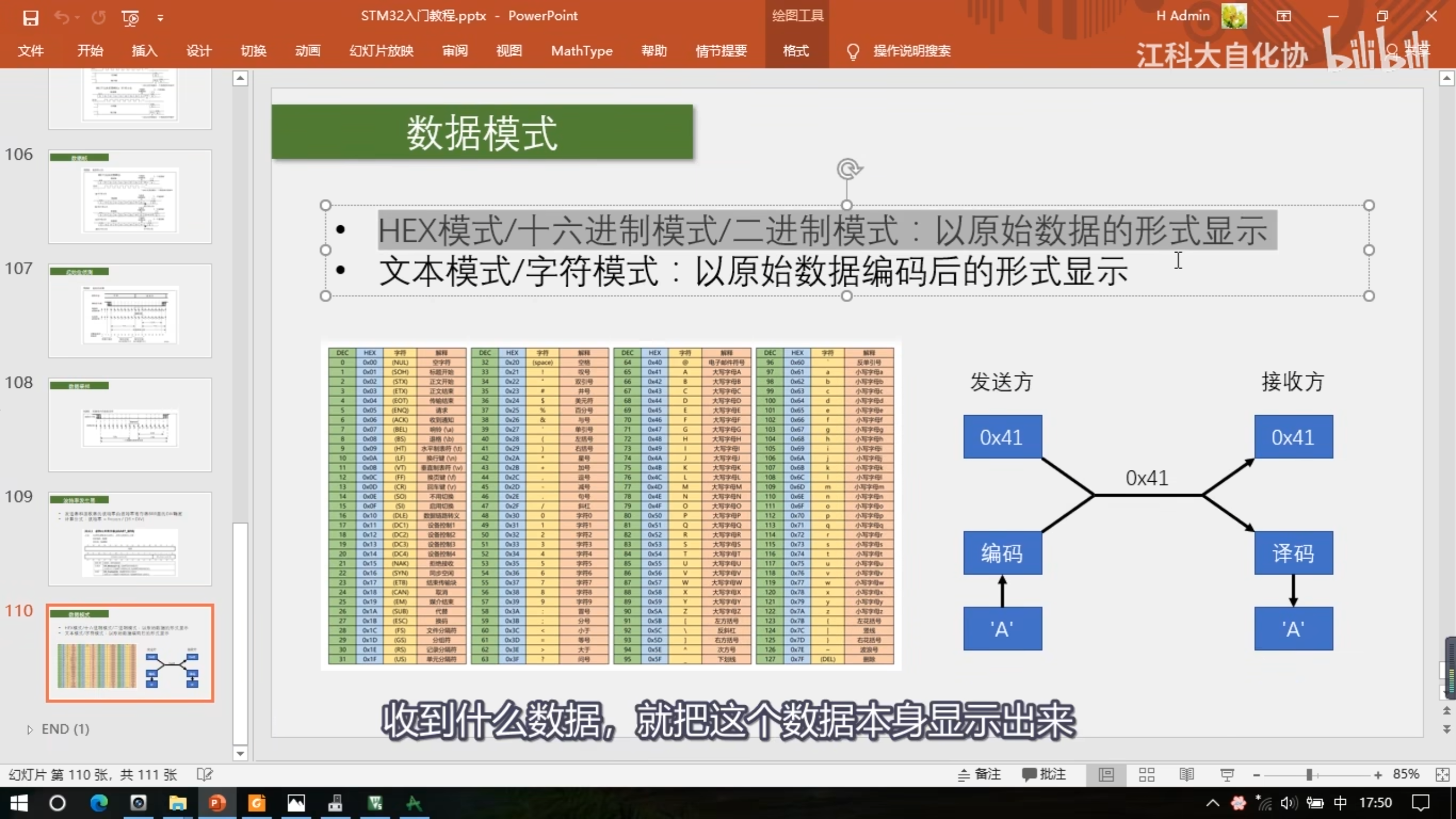1456x819 pixels.
Task: Start slideshow from status bar icon
Action: point(1227,775)
